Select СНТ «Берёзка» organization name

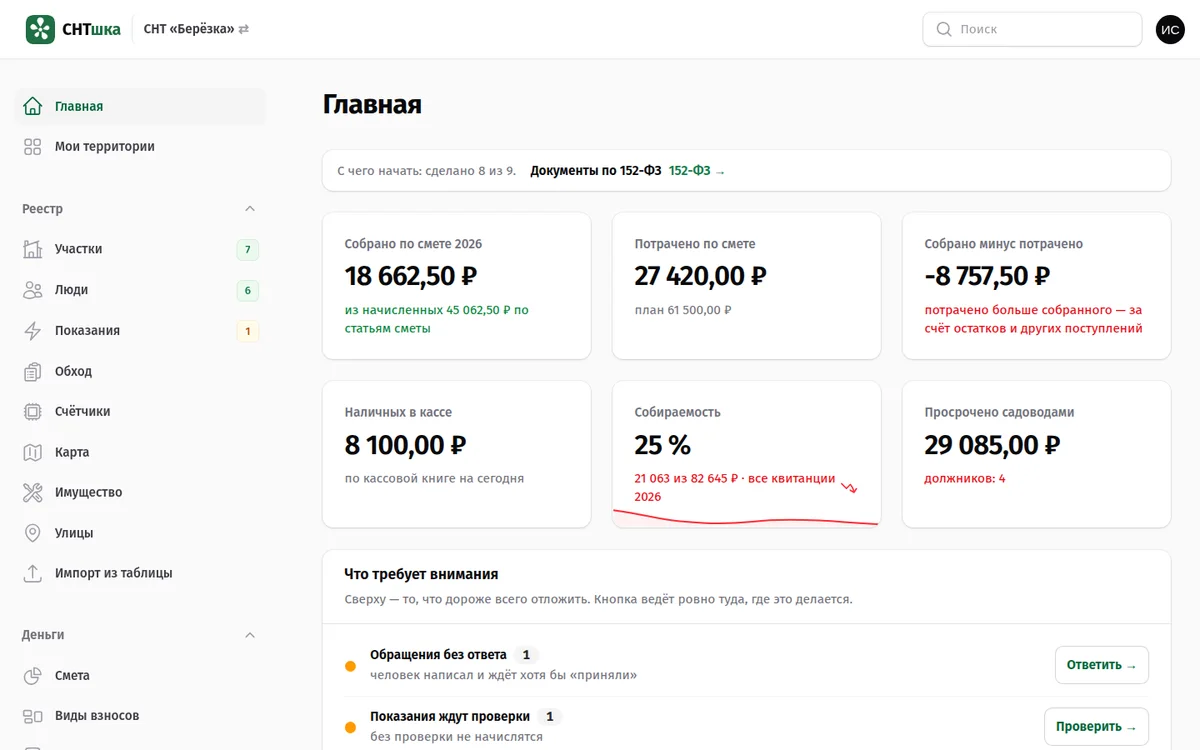[x=189, y=29]
